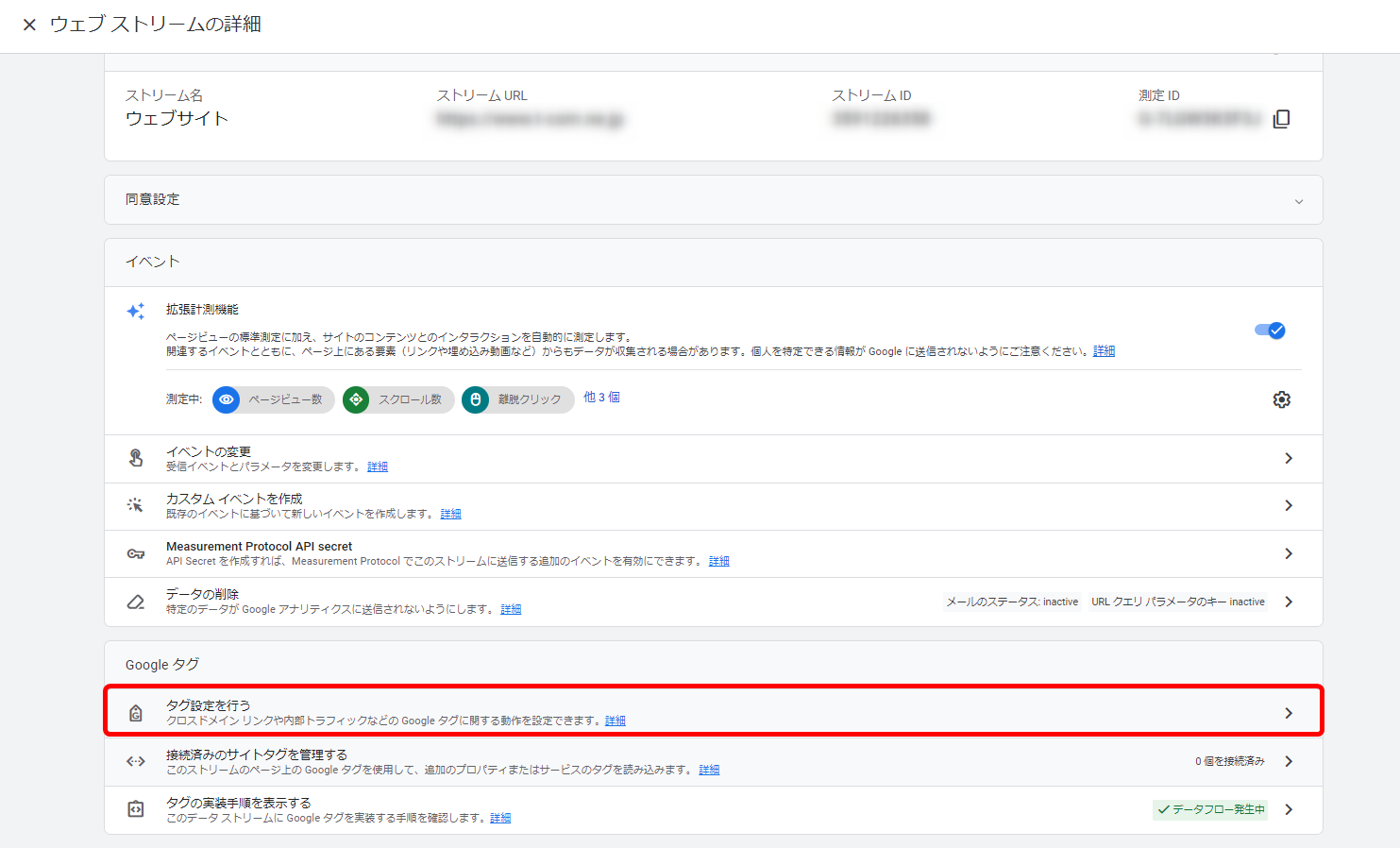Screen dimensions: 1400x848
Task: Click the スクロール数 chip label
Action: click(x=410, y=399)
